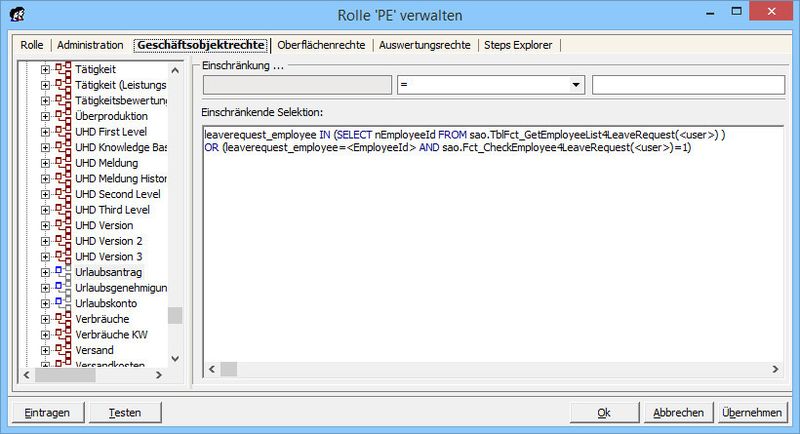
Task: Click the Verbräuche object icon
Action: tap(63, 319)
